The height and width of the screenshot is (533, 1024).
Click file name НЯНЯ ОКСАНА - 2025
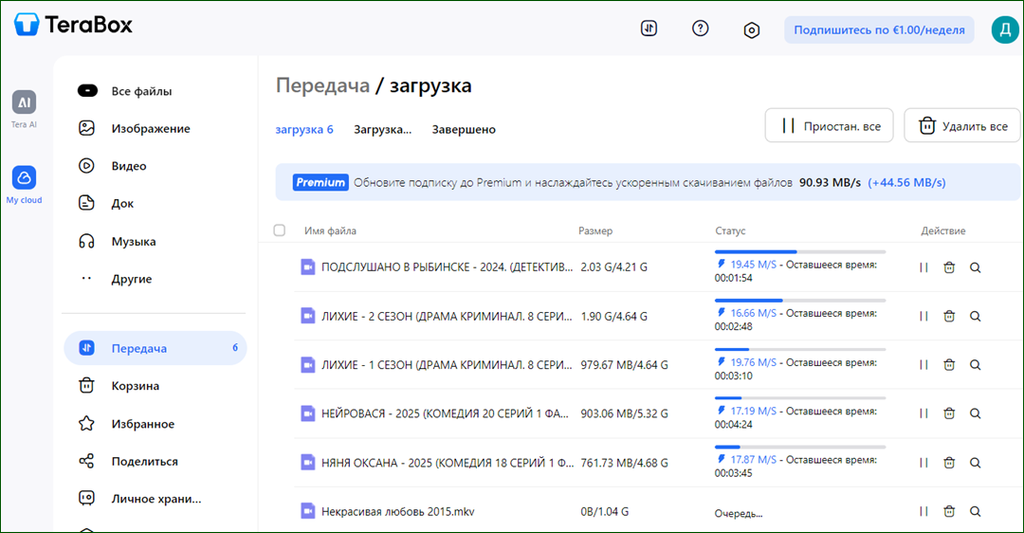447,462
